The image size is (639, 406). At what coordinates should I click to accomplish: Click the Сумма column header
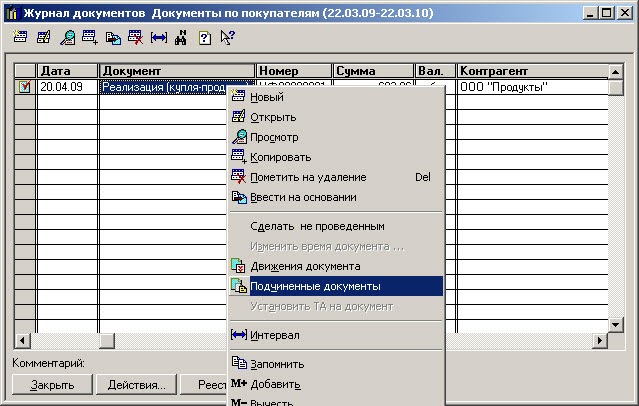coord(373,71)
